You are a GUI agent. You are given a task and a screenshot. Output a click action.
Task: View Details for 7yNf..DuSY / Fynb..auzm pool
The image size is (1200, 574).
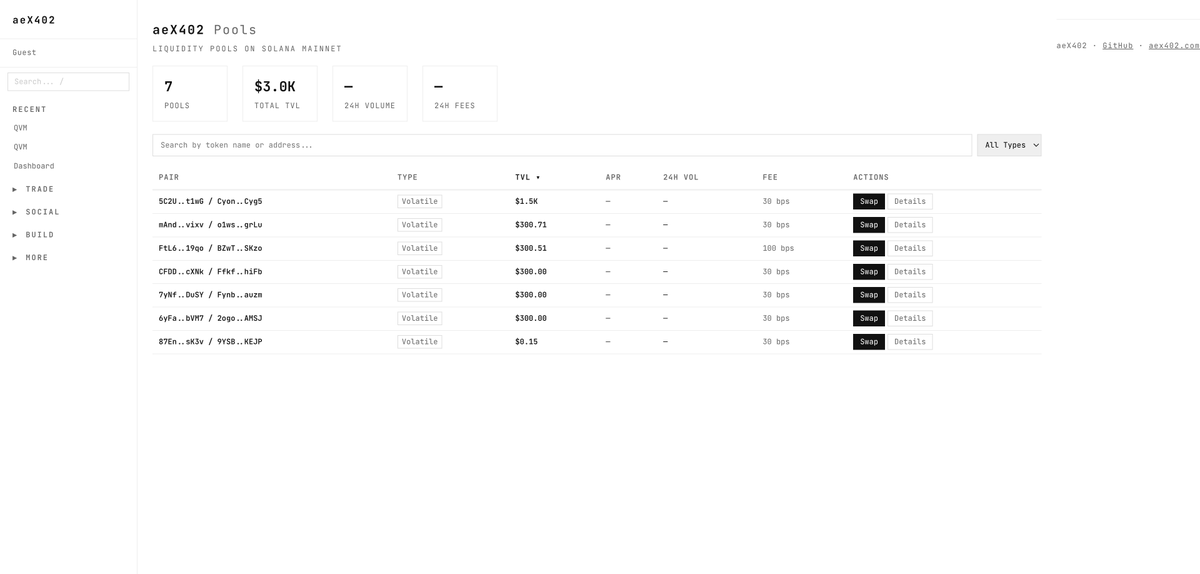click(x=910, y=295)
